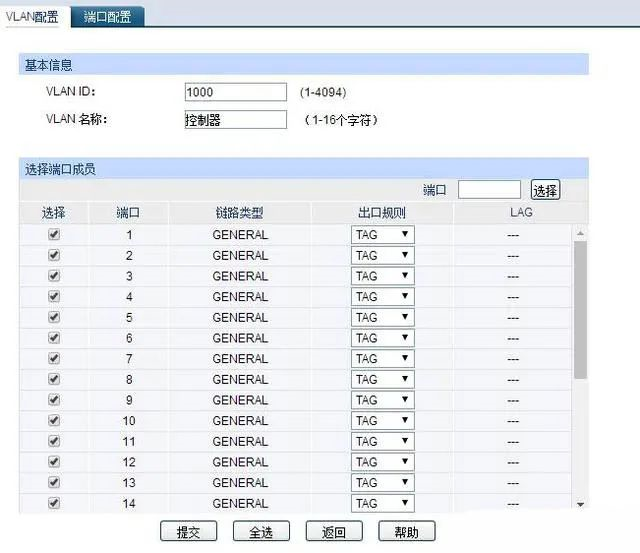Open egress rule dropdown for port 2

(382, 255)
